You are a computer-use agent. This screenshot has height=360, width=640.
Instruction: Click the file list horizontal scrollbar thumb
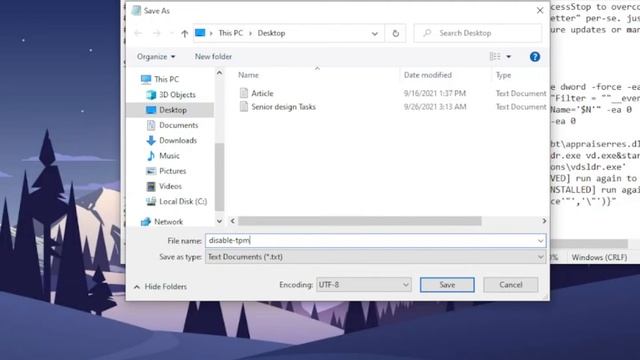[360, 221]
